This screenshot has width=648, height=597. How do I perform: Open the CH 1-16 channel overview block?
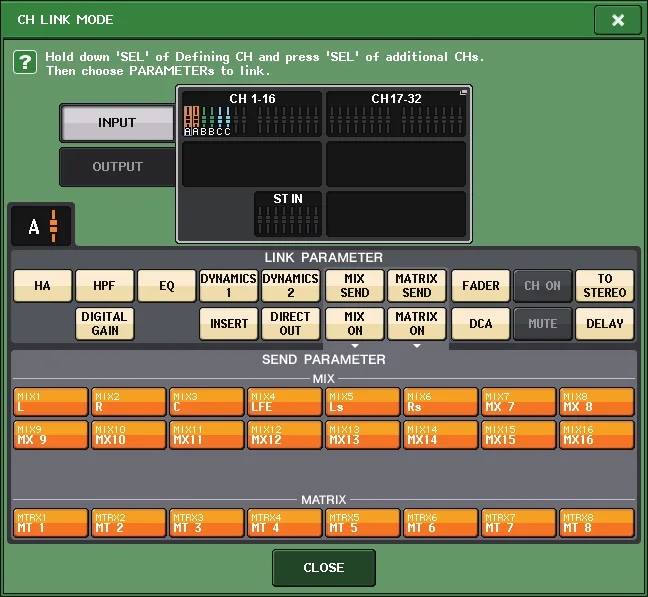[252, 114]
